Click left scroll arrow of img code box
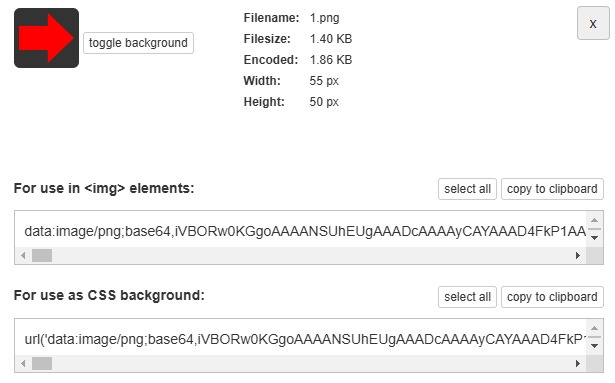The height and width of the screenshot is (383, 615). click(x=23, y=255)
